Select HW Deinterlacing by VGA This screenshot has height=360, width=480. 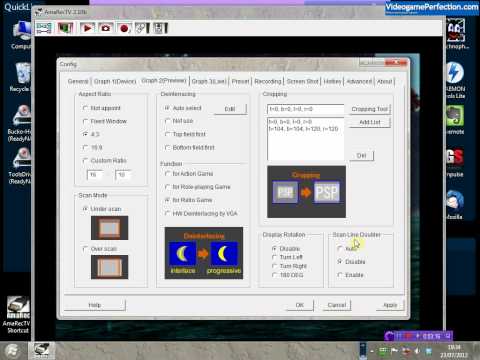[201, 213]
